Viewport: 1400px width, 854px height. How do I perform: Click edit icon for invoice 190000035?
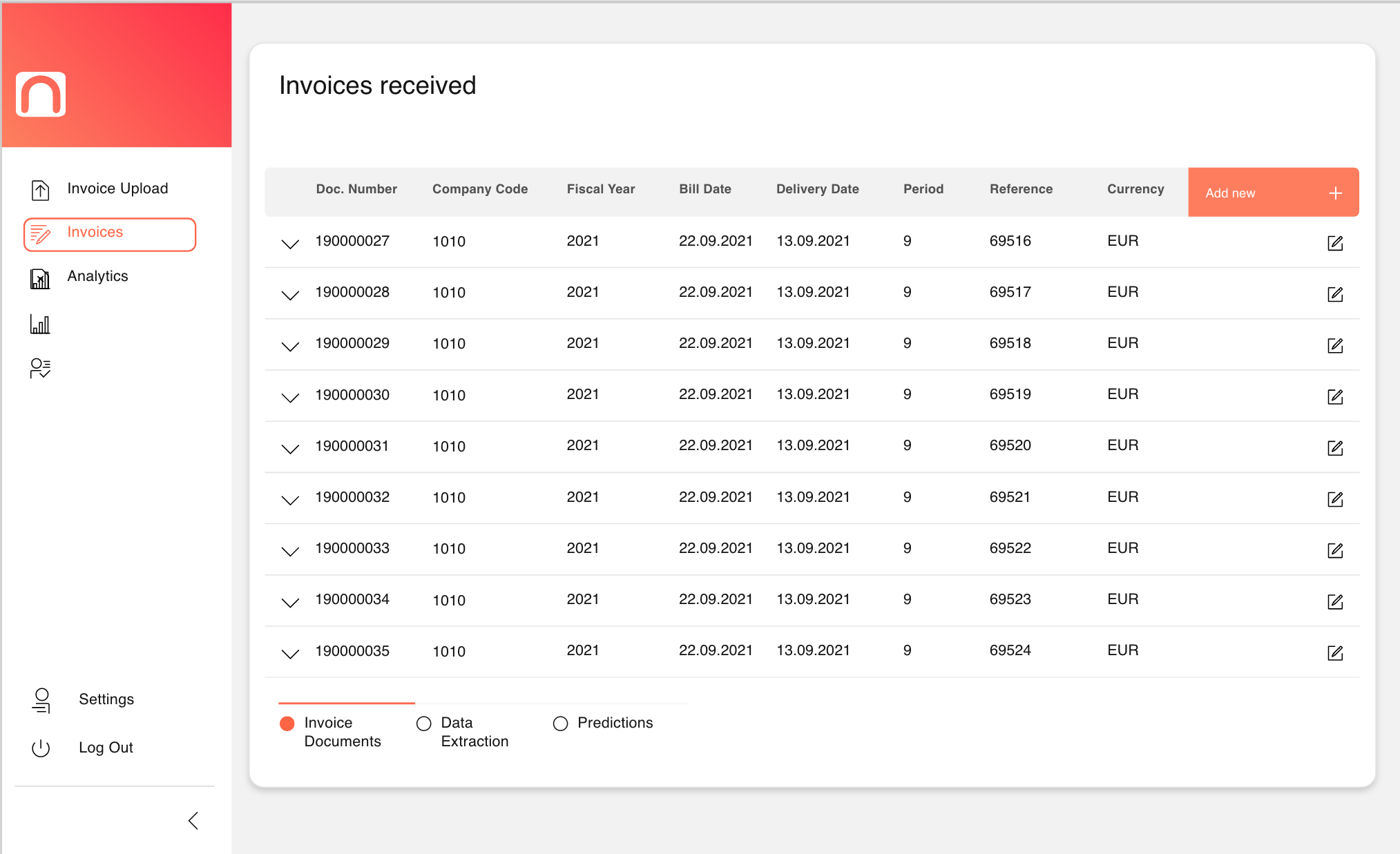(1335, 653)
